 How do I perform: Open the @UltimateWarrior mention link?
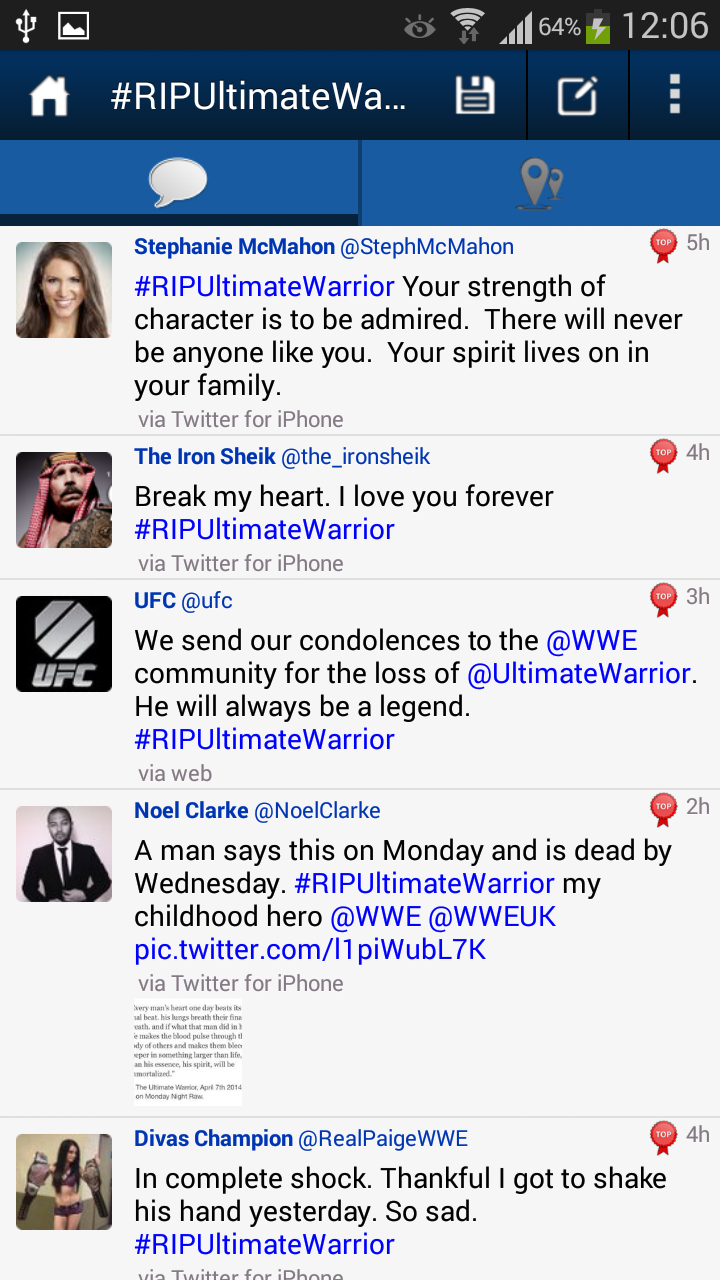point(579,673)
